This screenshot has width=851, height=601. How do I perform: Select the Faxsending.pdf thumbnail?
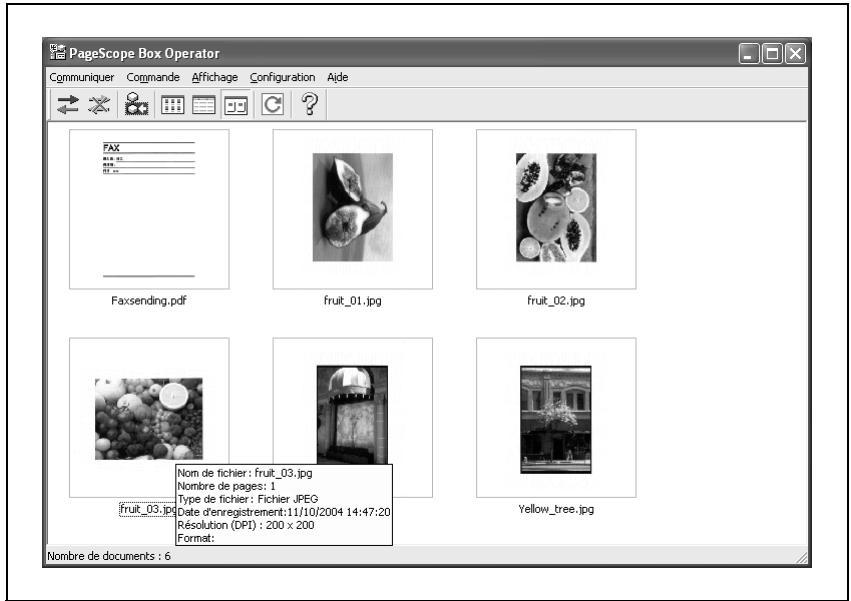149,209
